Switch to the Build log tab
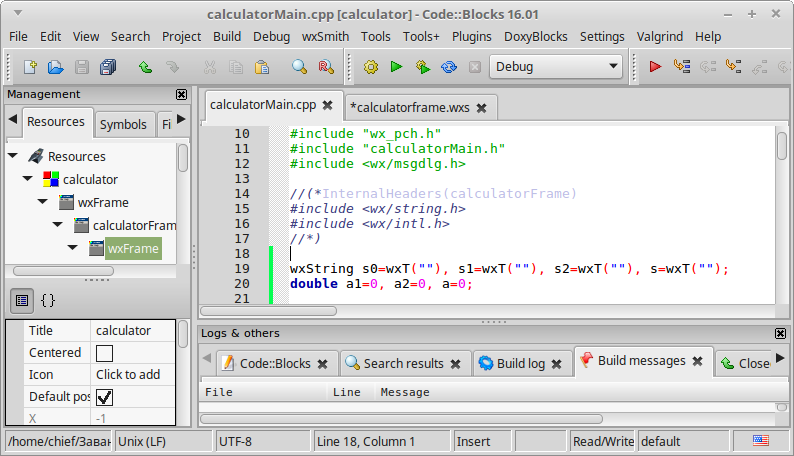 click(x=521, y=364)
